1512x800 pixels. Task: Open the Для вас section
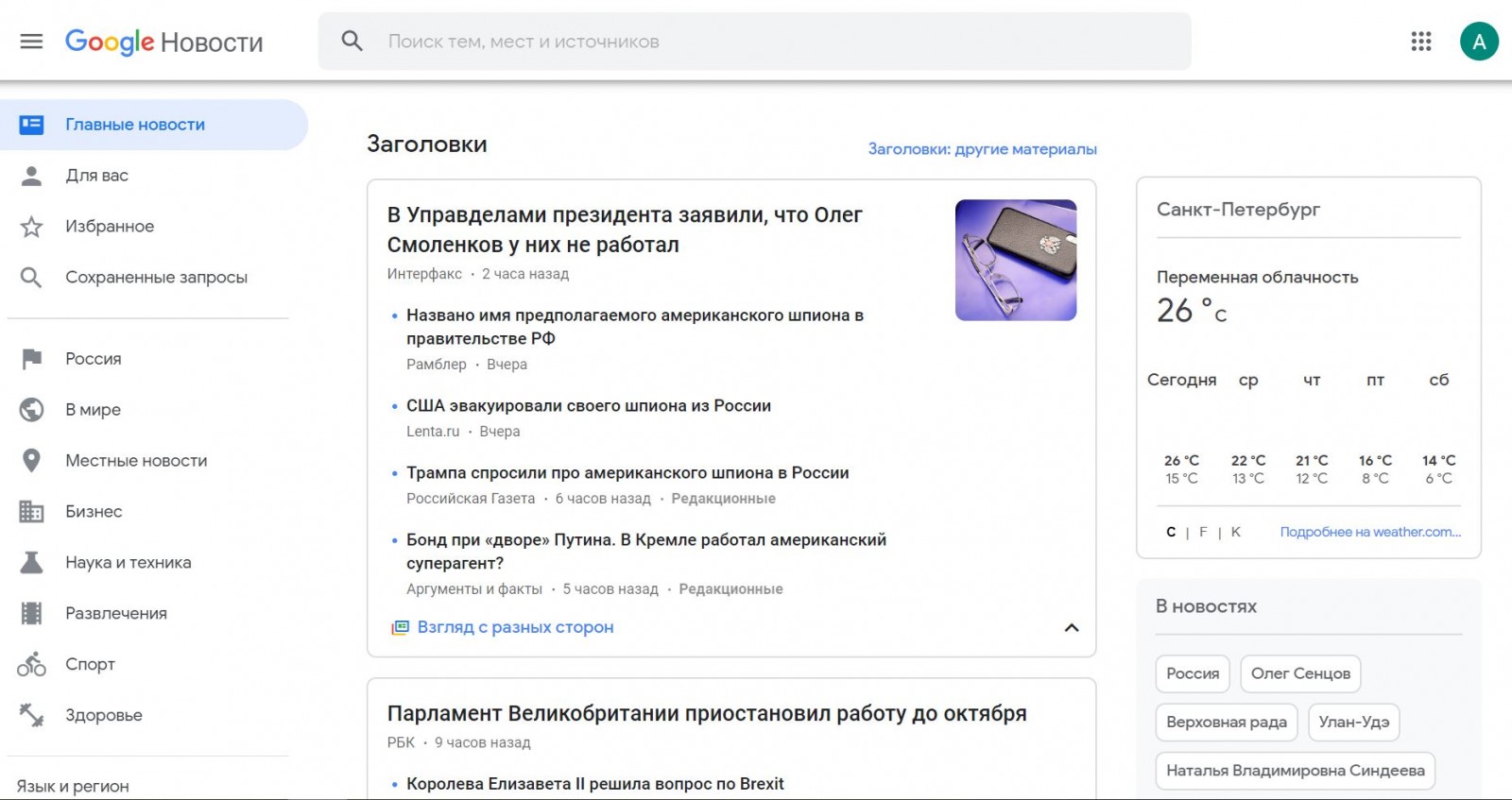96,176
